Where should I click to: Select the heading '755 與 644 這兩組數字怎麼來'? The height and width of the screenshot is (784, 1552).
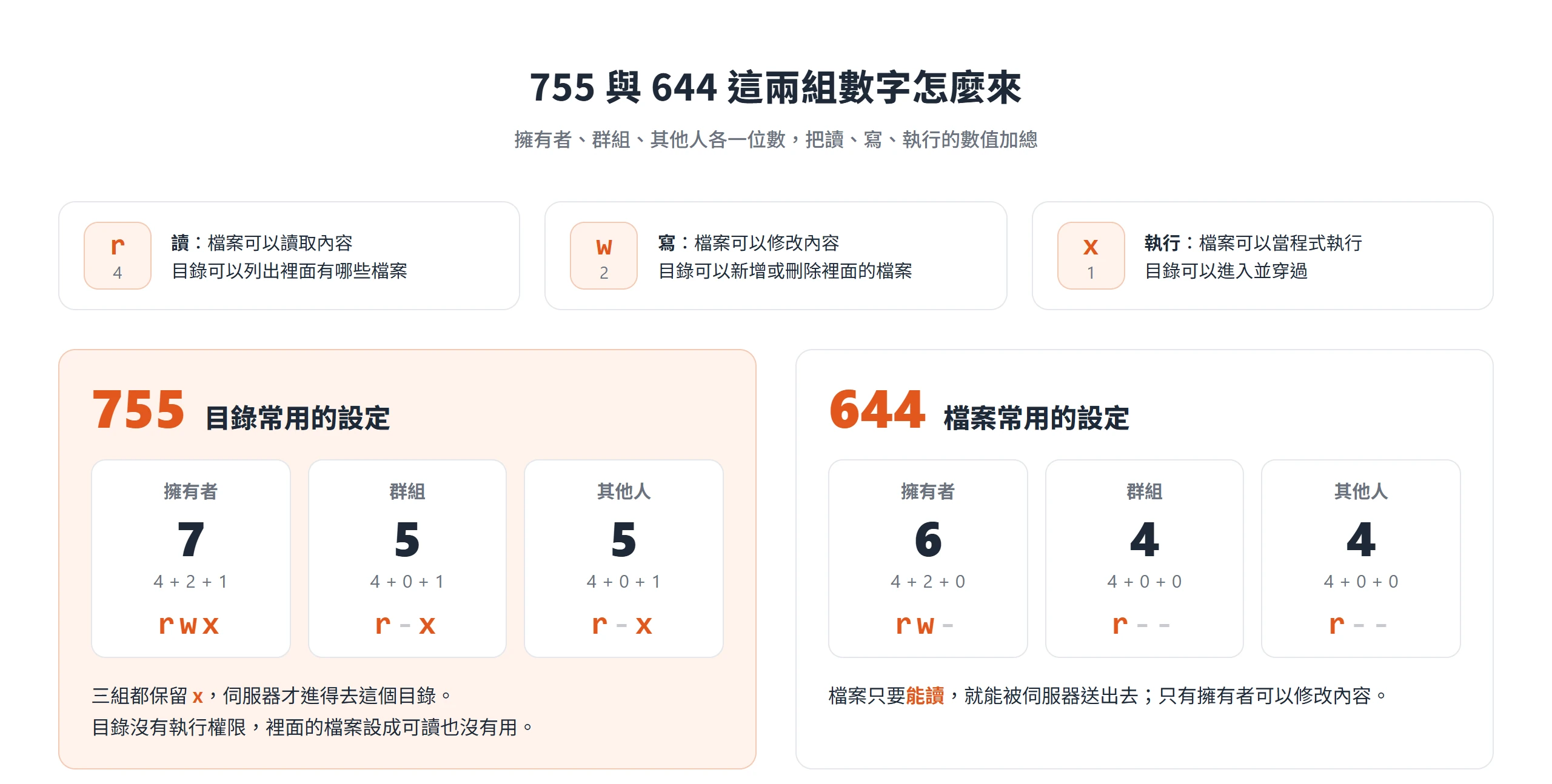click(775, 87)
